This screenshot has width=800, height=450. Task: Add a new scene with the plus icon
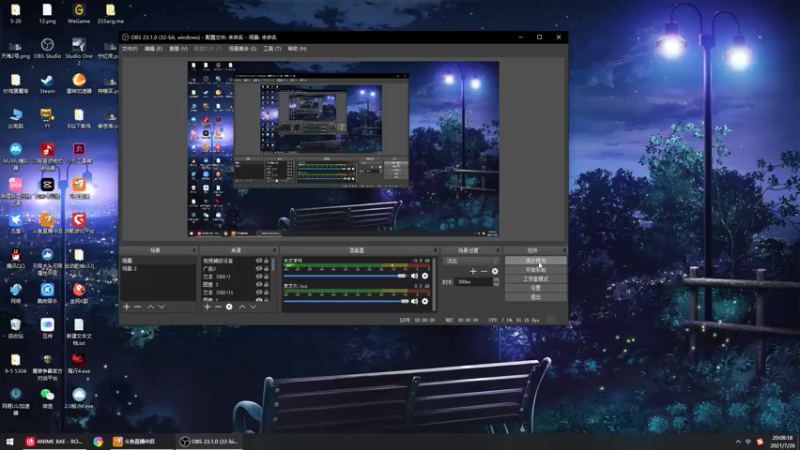tap(127, 307)
